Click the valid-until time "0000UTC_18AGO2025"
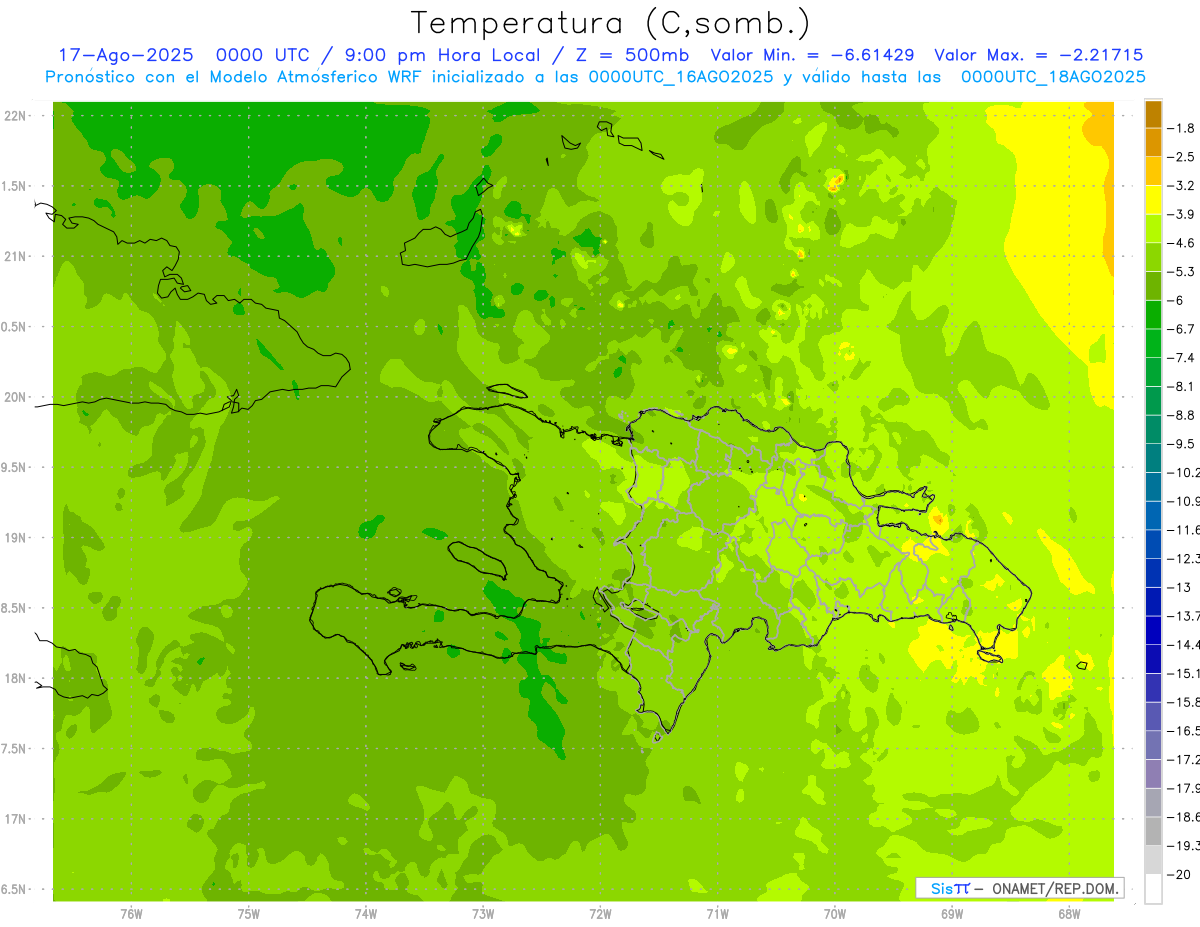Image resolution: width=1200 pixels, height=927 pixels. 1053,77
